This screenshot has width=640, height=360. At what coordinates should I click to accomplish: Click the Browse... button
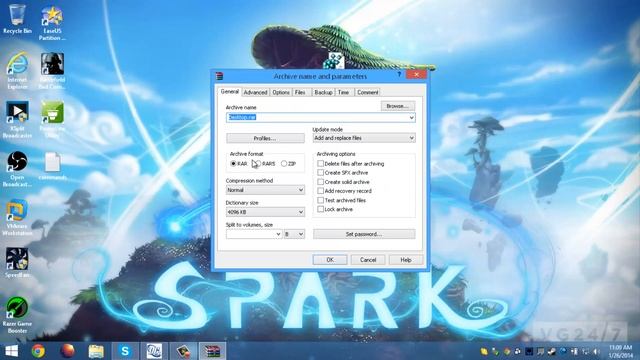398,106
